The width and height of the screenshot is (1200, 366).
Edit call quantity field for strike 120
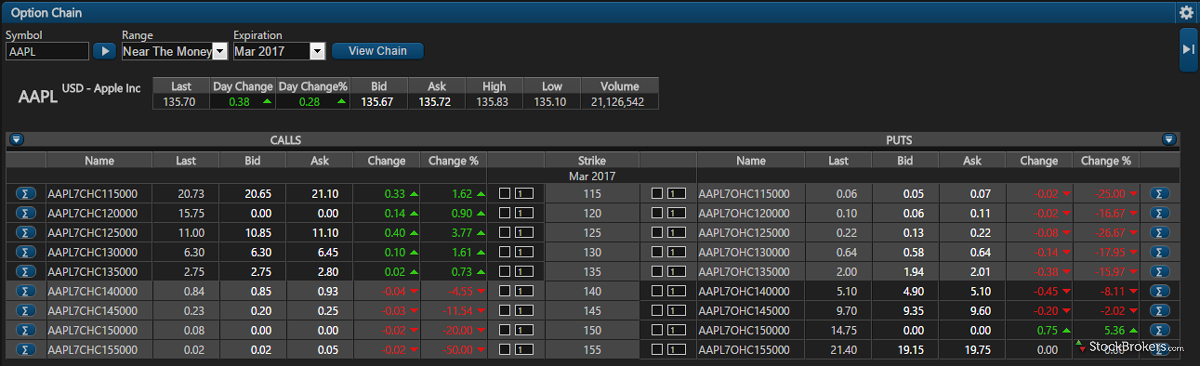click(524, 213)
